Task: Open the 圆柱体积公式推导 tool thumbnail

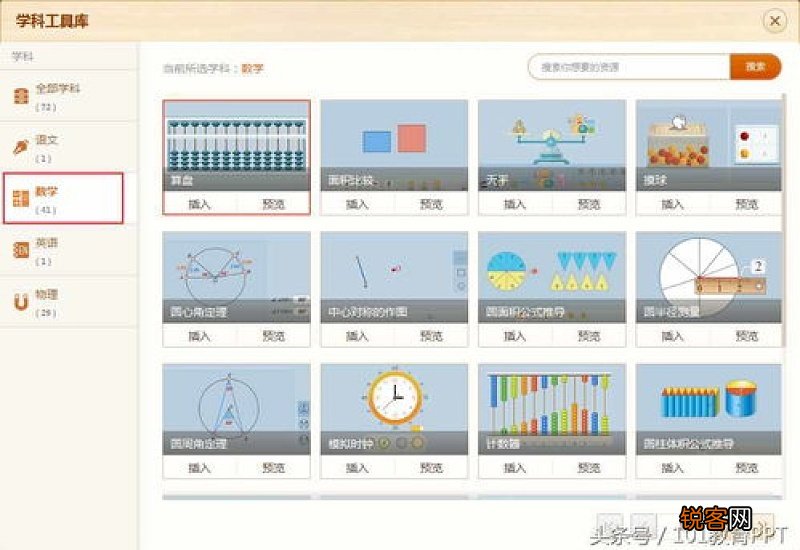Action: point(709,409)
